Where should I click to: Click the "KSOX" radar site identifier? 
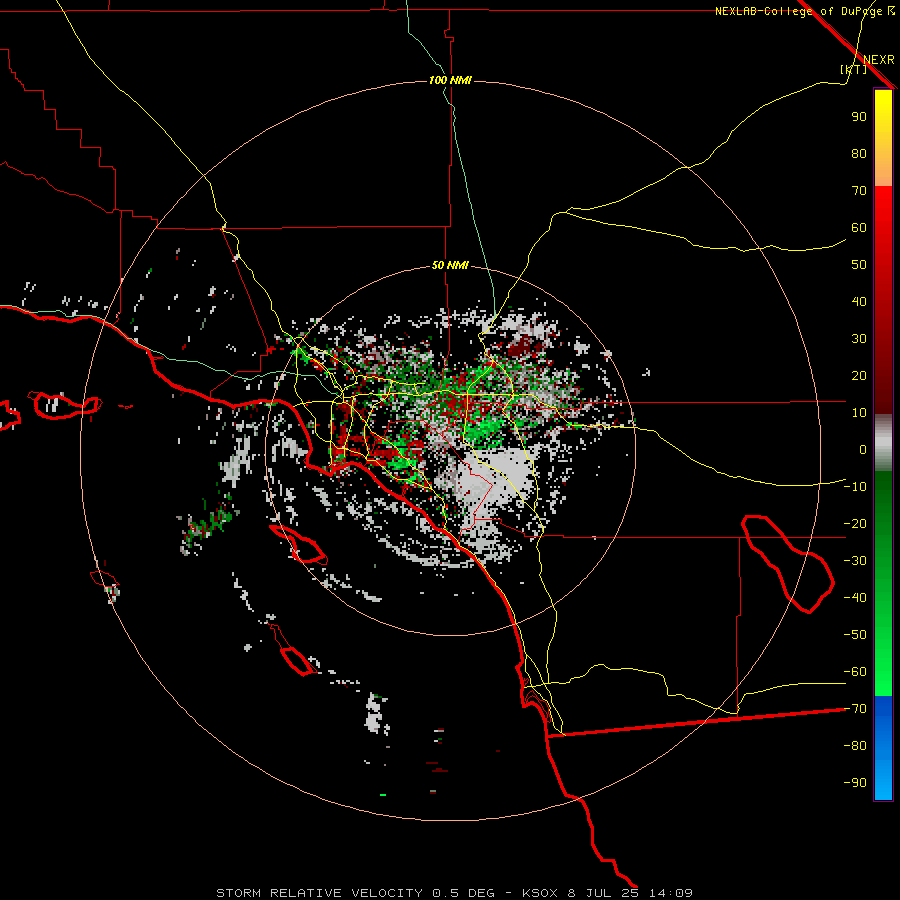coord(540,893)
